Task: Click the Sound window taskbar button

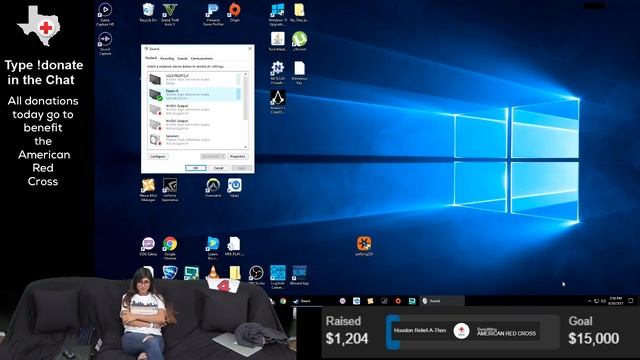Action: (442, 301)
